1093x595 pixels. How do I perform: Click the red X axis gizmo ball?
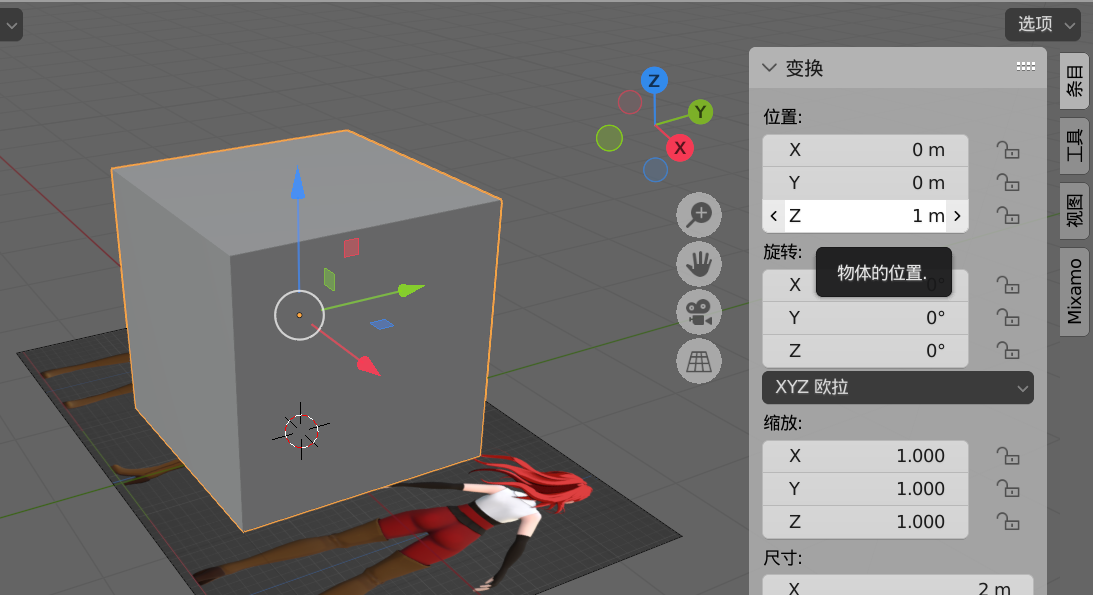coord(680,148)
